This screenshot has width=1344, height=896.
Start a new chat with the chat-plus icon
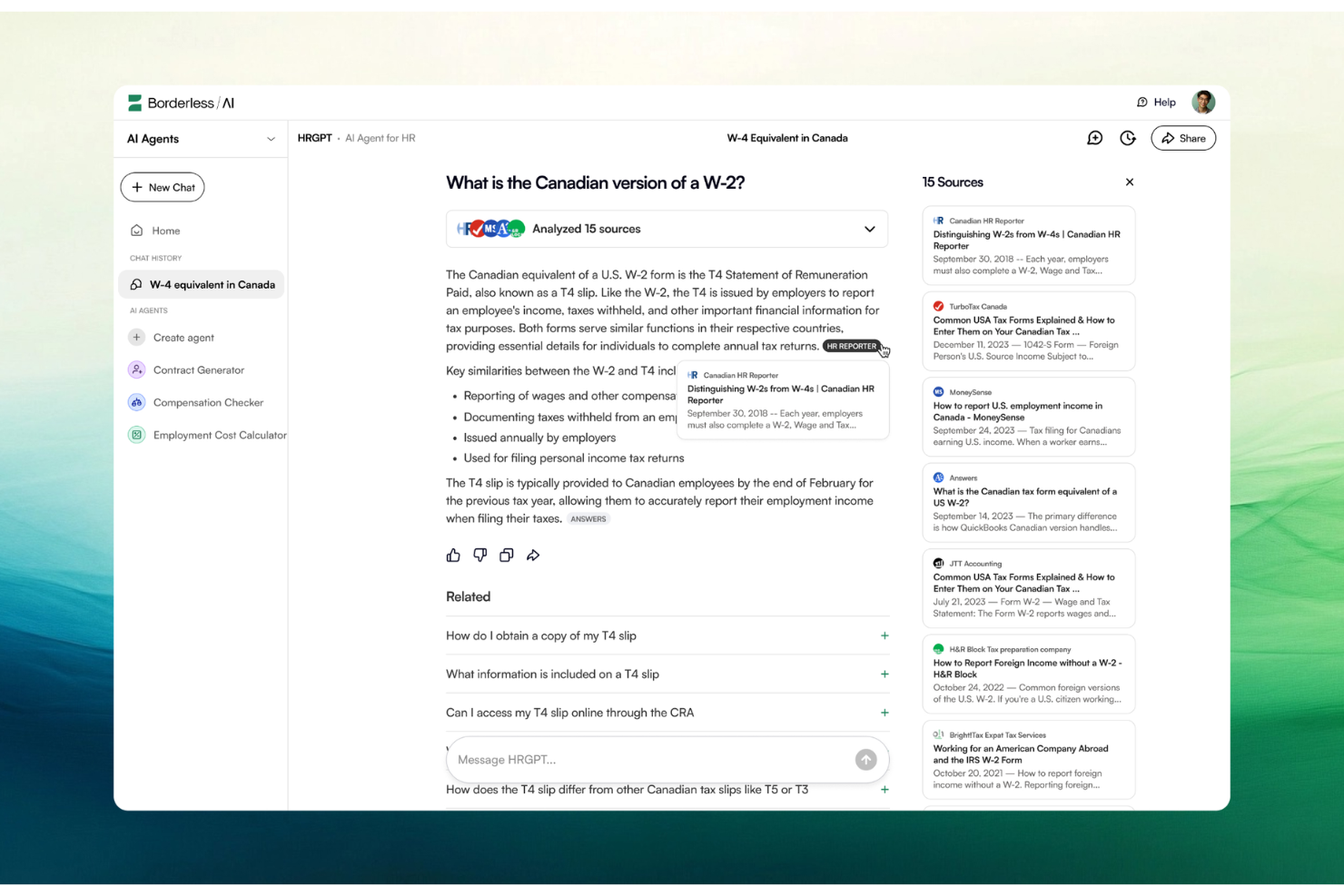coord(1095,138)
